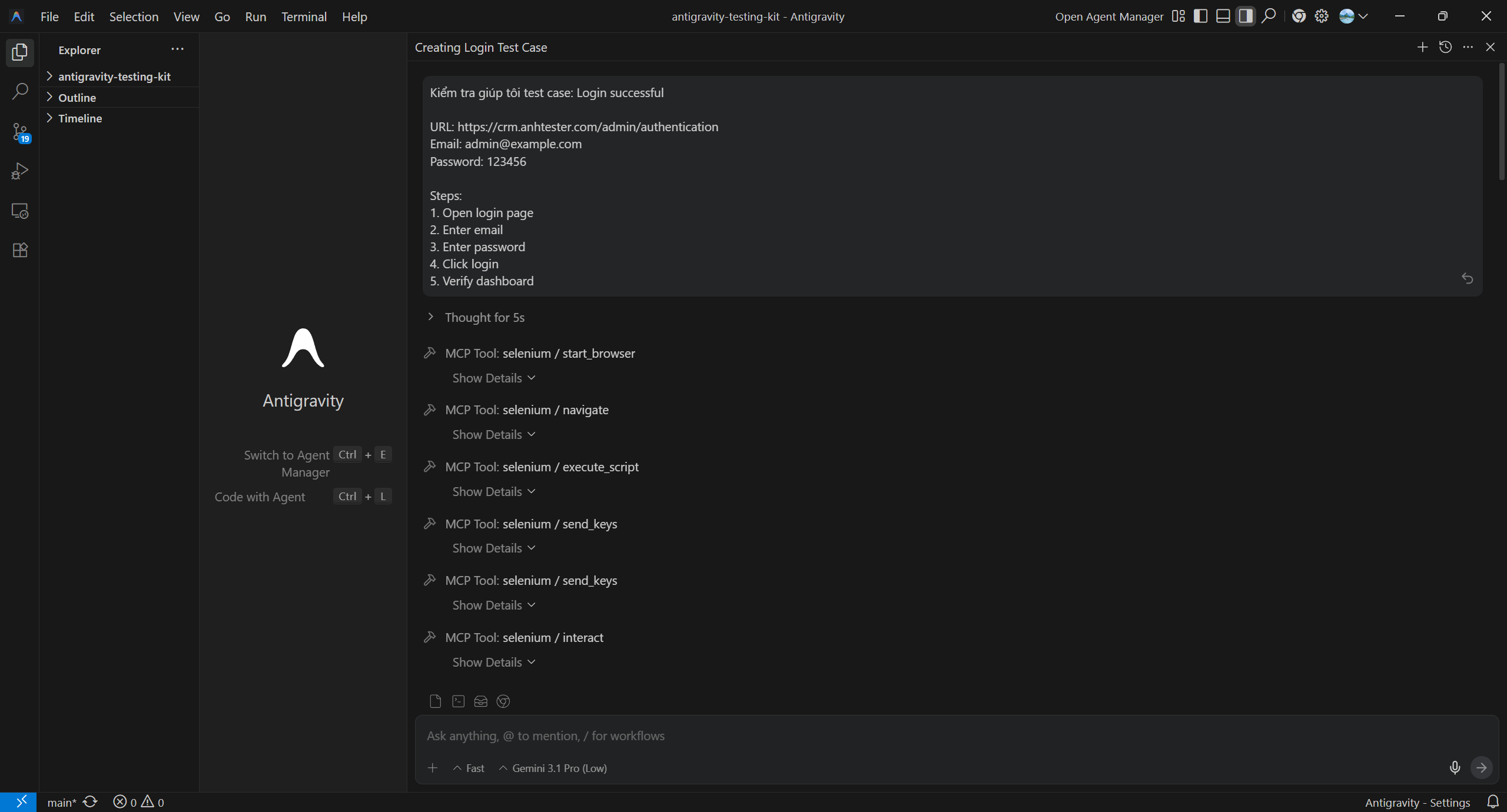Open the Source Control view

(20, 132)
